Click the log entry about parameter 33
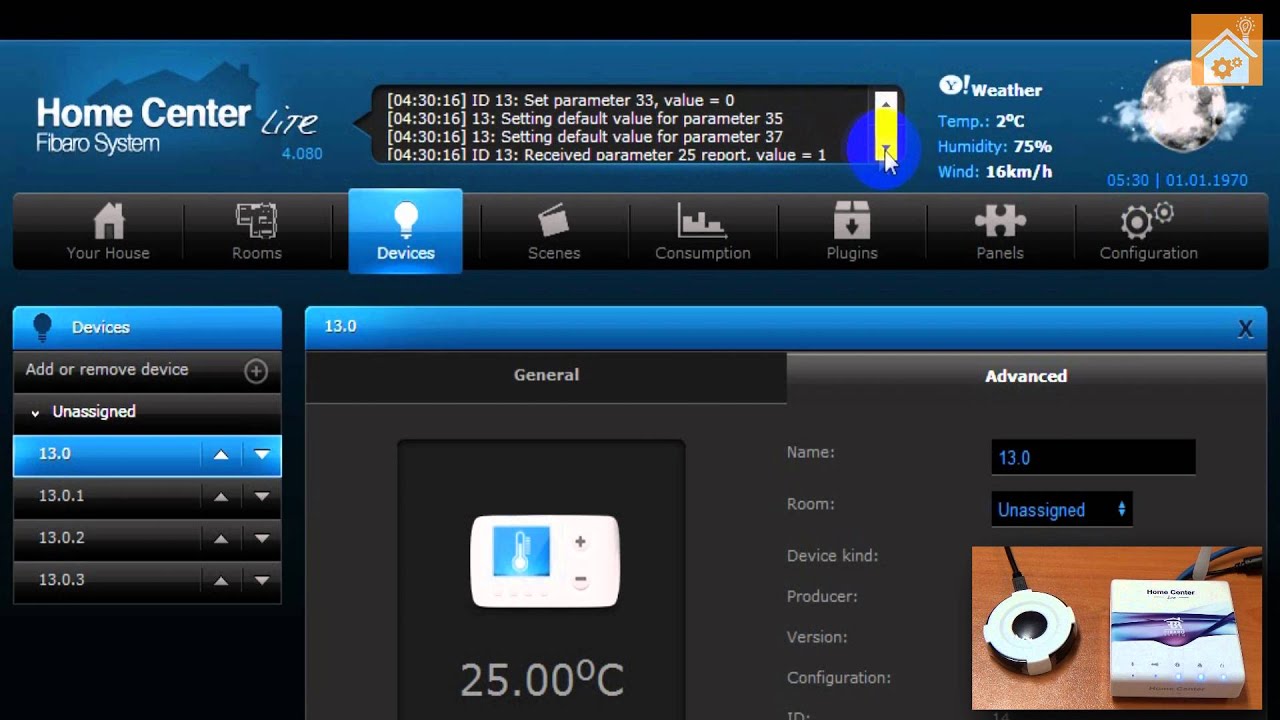 pyautogui.click(x=560, y=100)
